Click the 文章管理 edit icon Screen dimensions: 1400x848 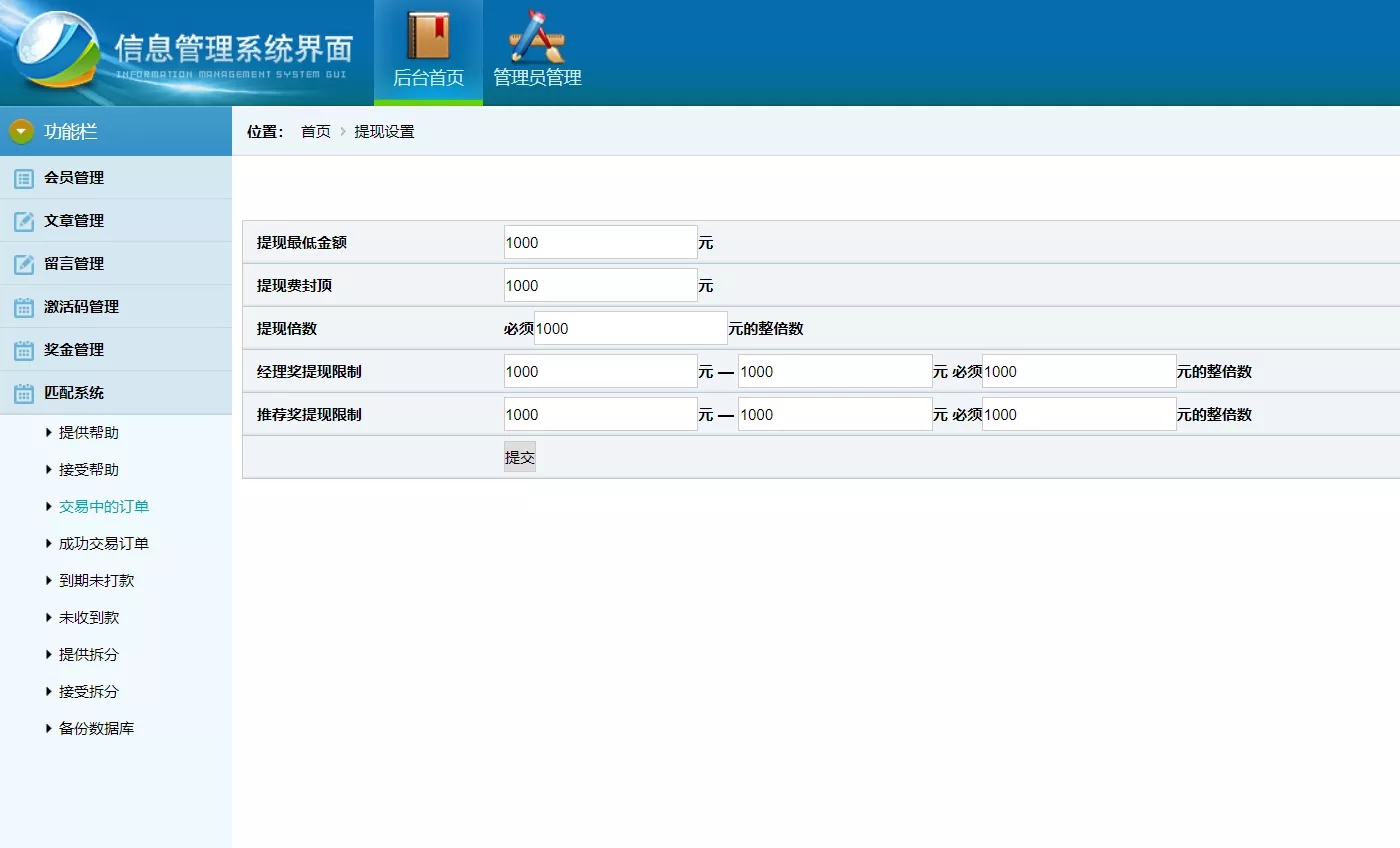click(24, 221)
